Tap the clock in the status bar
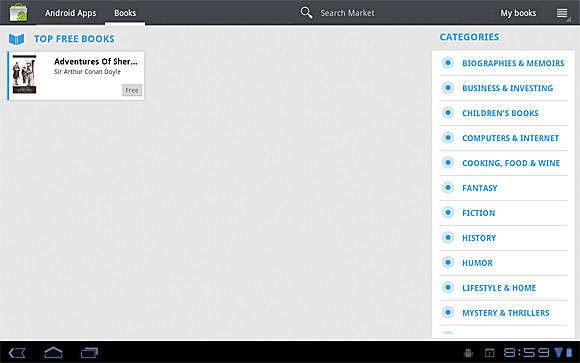580x363 pixels. [526, 353]
